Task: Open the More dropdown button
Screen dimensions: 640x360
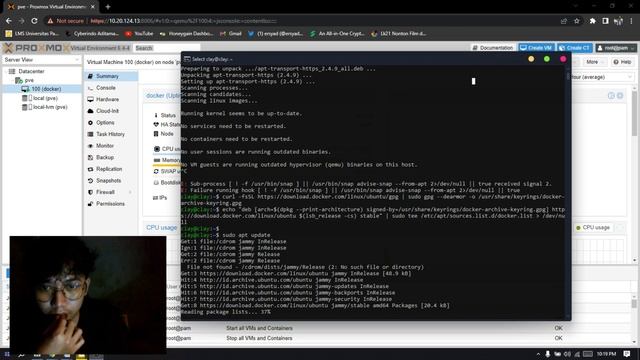Action: (595, 62)
